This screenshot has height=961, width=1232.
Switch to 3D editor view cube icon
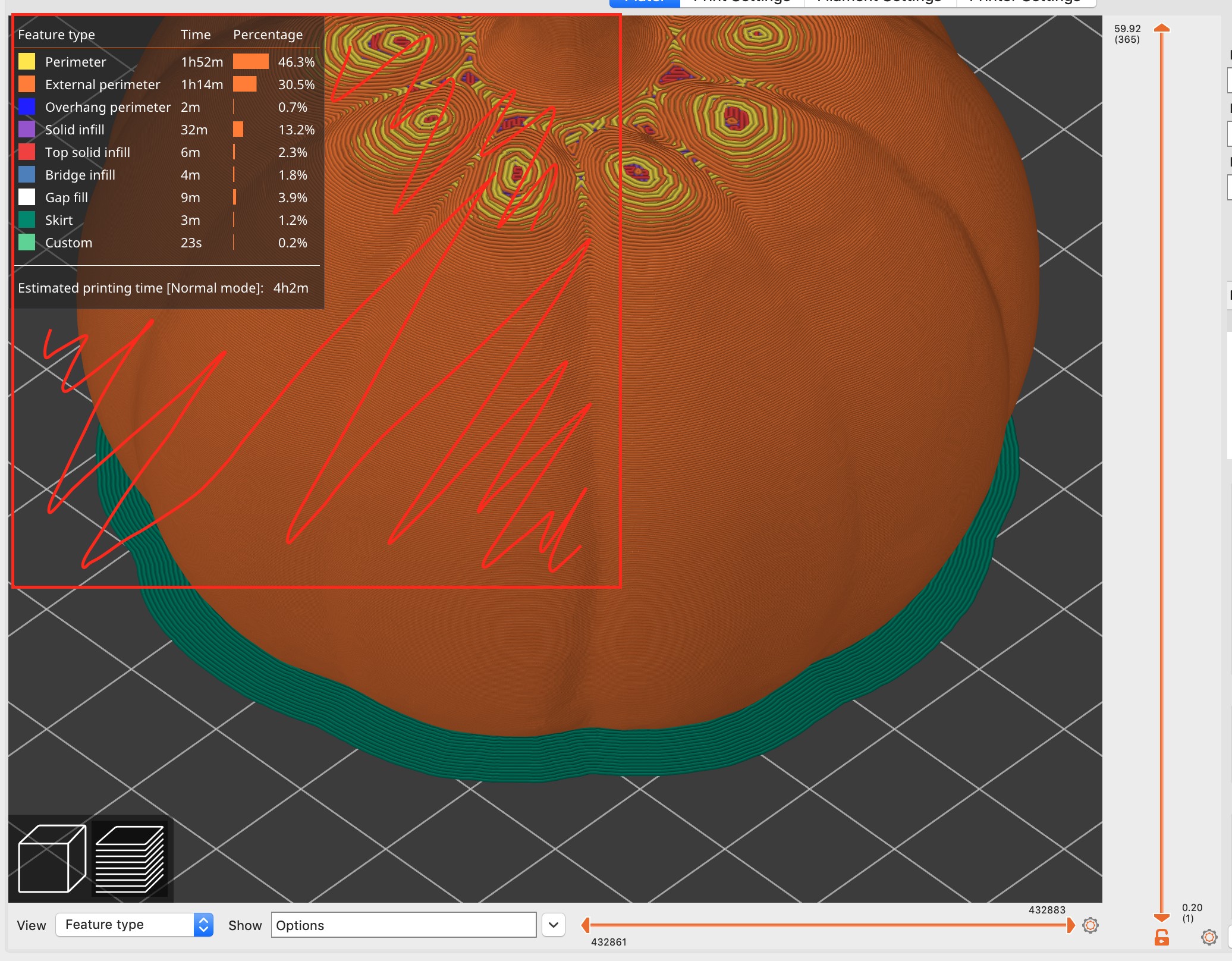click(x=52, y=858)
